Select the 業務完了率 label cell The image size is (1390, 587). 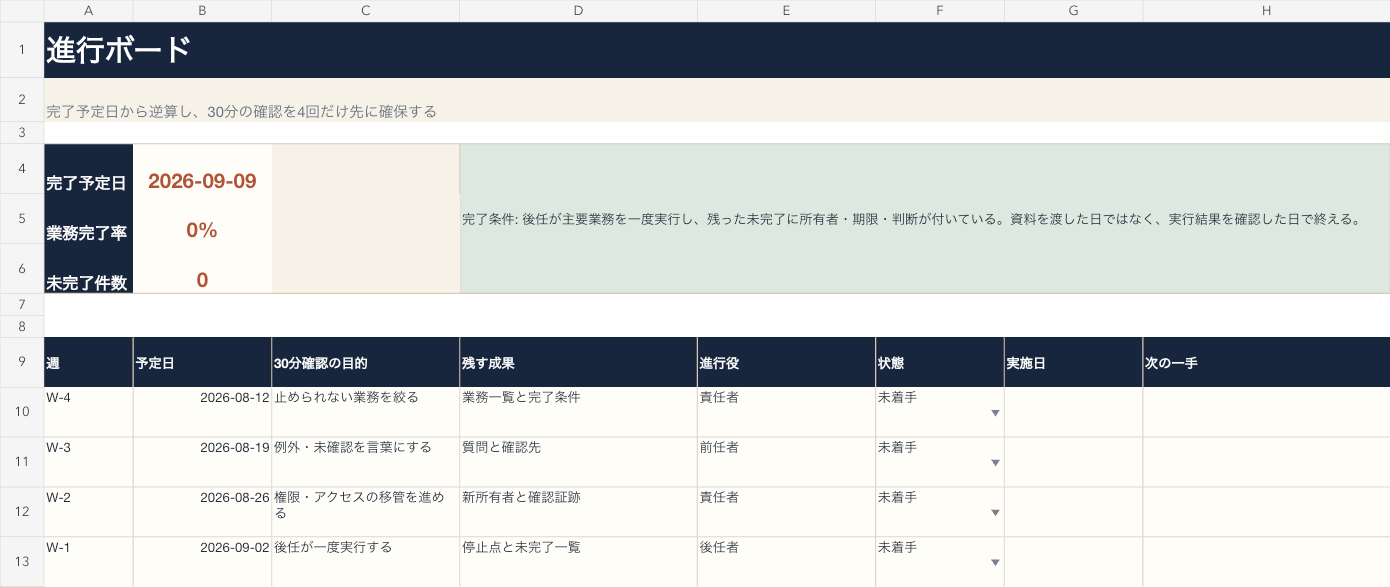pyautogui.click(x=88, y=219)
